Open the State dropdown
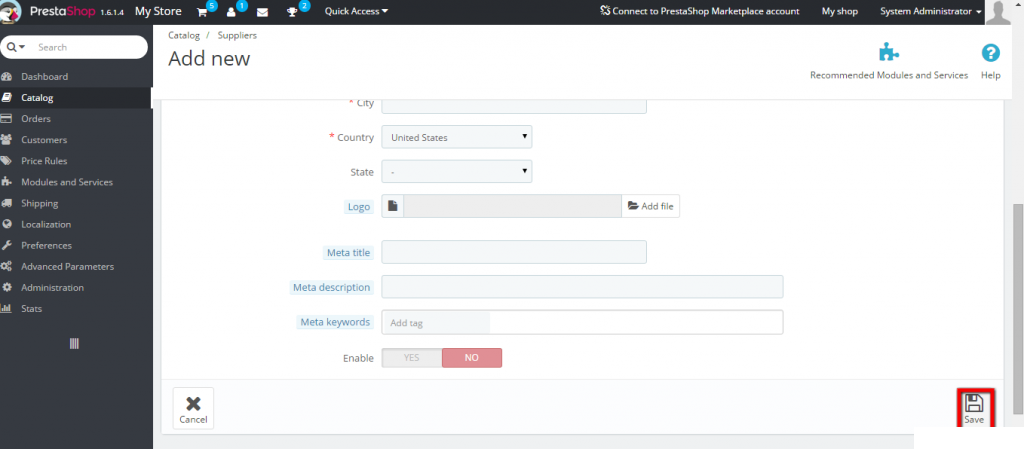 pos(456,172)
